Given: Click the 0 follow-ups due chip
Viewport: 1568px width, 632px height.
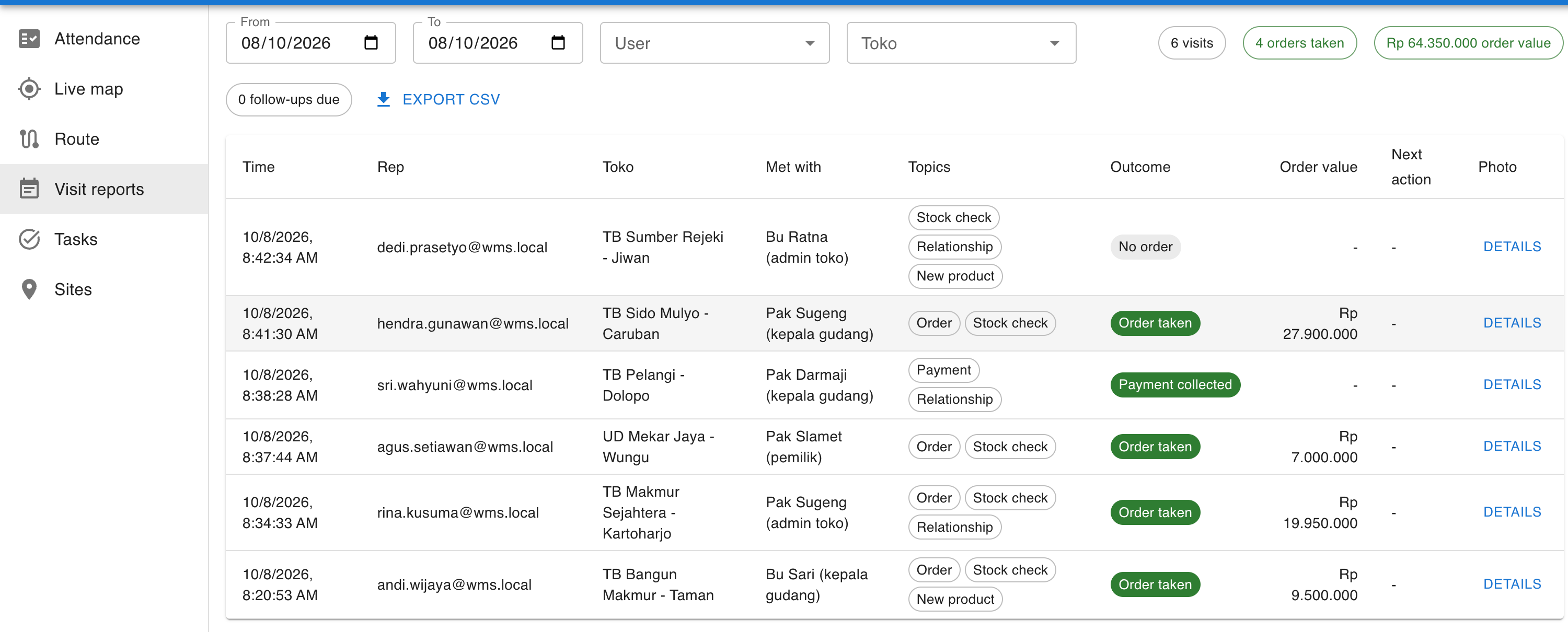Looking at the screenshot, I should 289,100.
